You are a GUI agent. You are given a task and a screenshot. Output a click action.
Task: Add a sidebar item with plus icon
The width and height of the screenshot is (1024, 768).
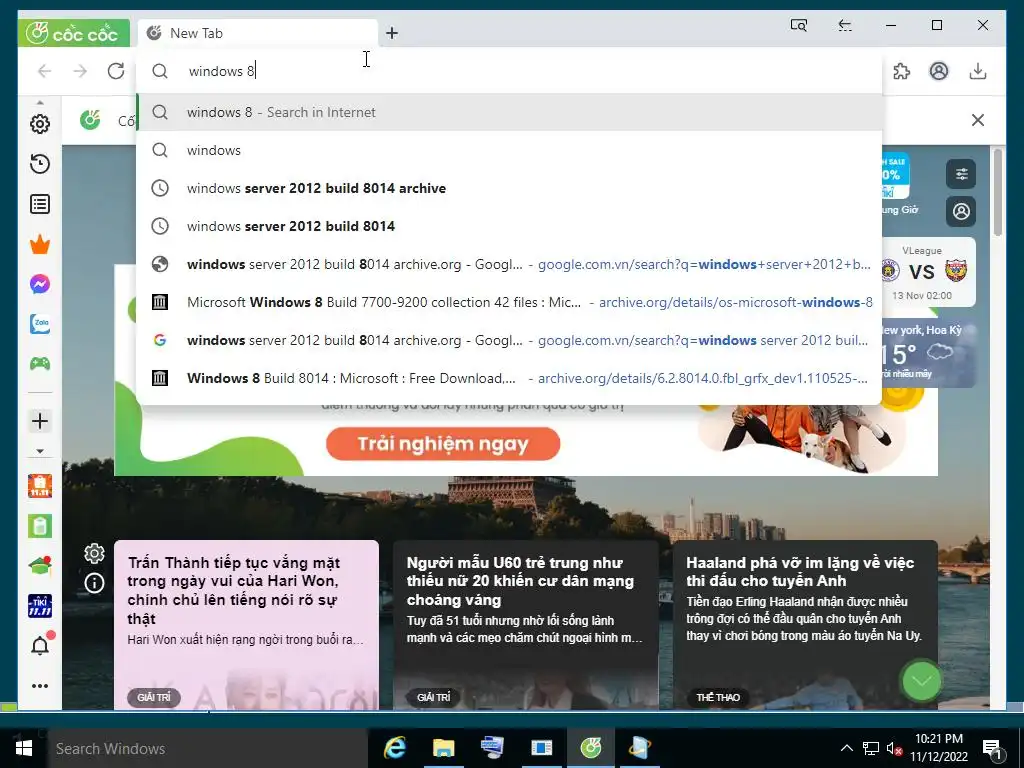click(40, 421)
